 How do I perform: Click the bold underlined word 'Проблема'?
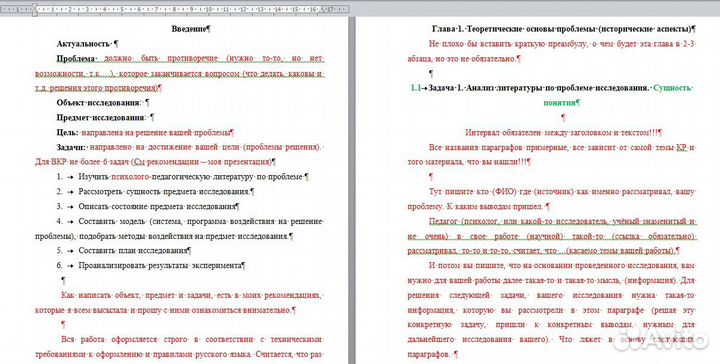click(76, 59)
